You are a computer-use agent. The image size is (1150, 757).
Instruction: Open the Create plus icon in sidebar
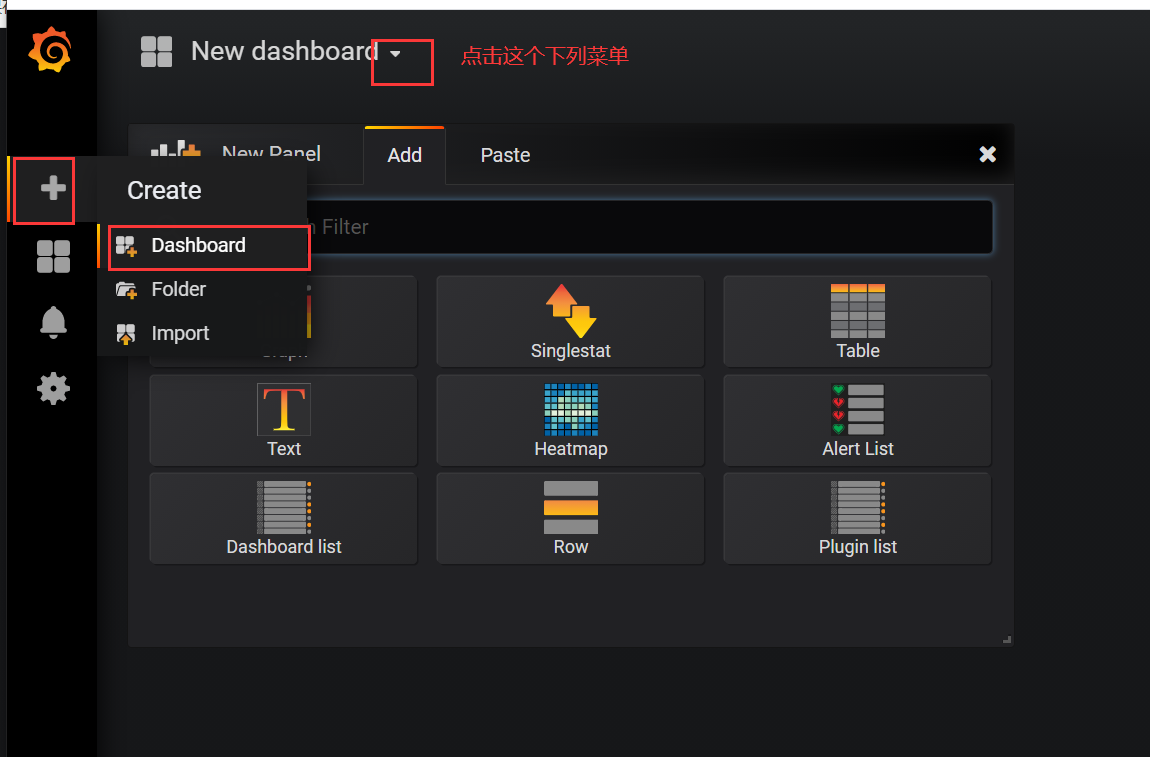coord(53,188)
